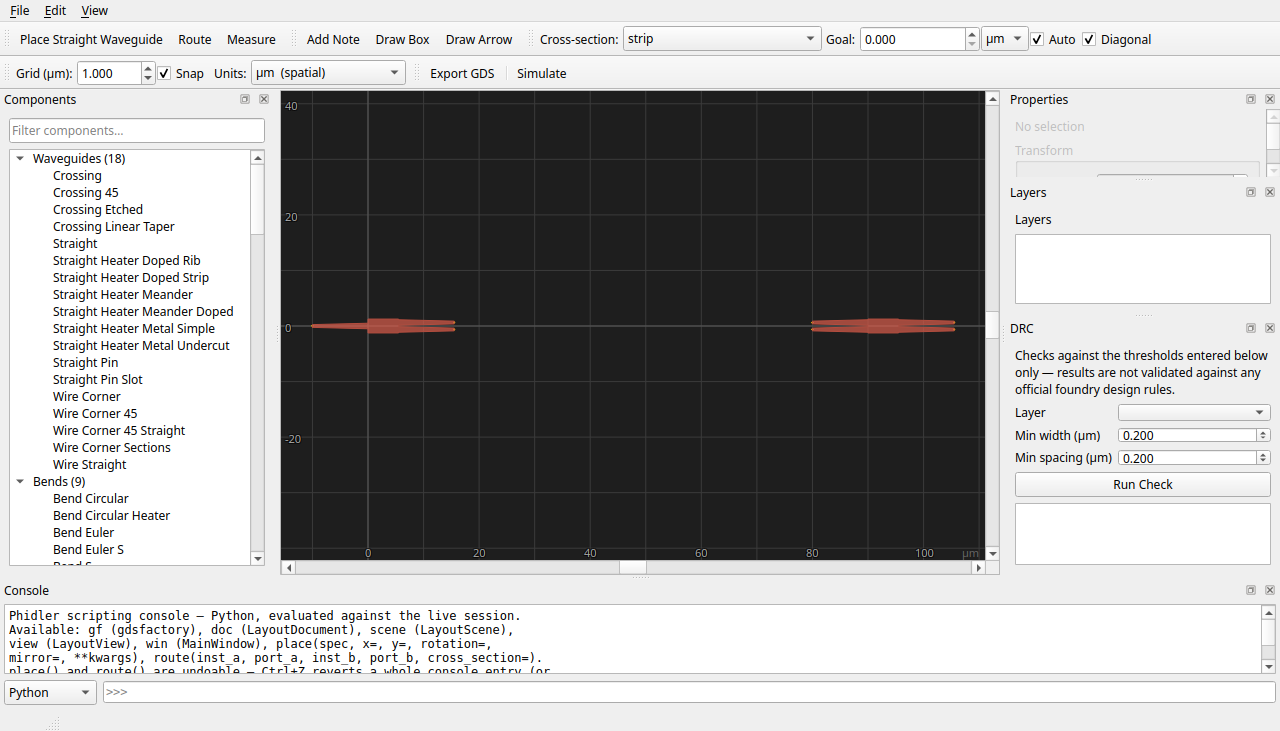Open the Edit menu
The image size is (1280, 731).
coord(55,11)
